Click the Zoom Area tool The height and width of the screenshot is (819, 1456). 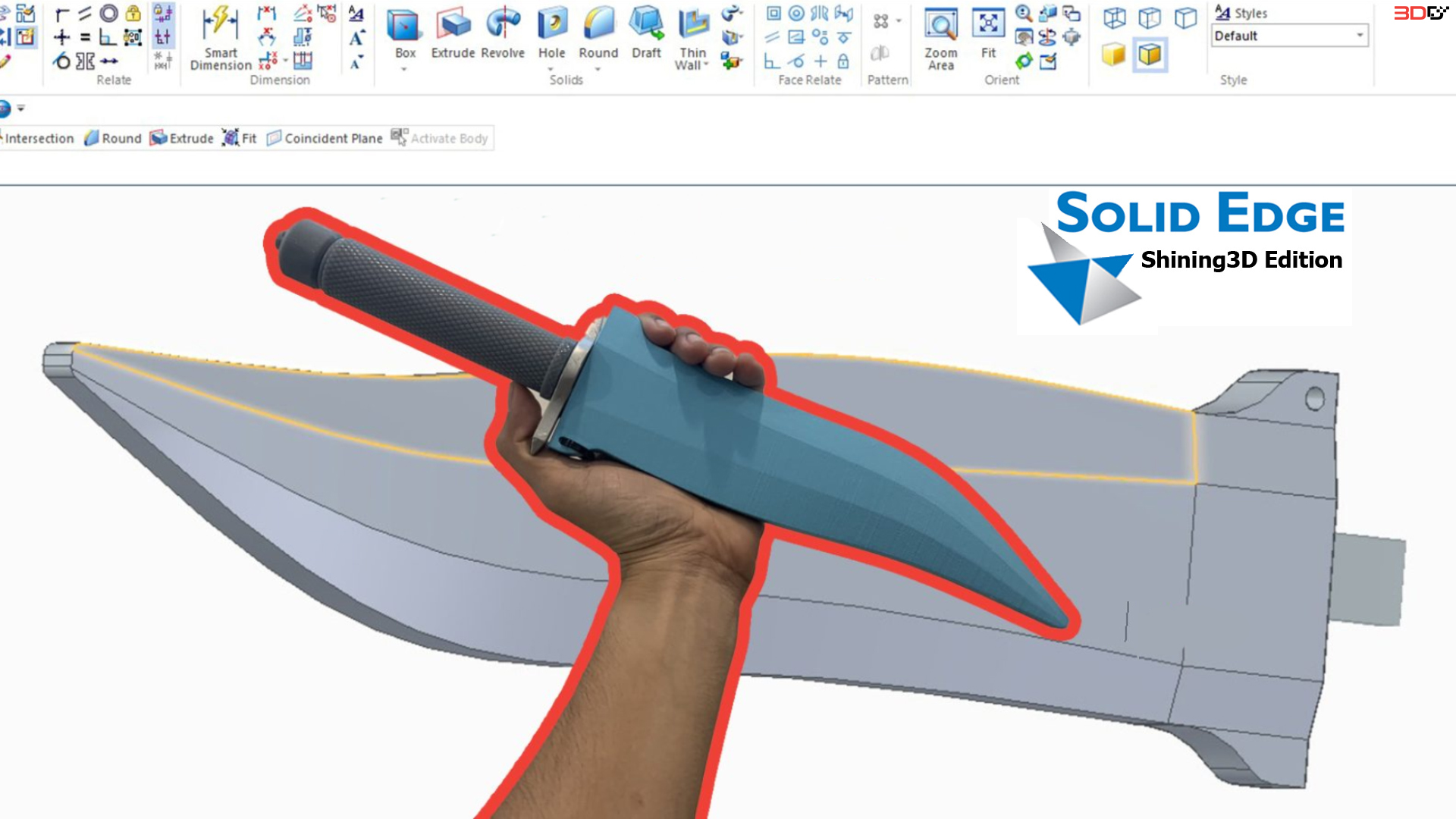[941, 34]
